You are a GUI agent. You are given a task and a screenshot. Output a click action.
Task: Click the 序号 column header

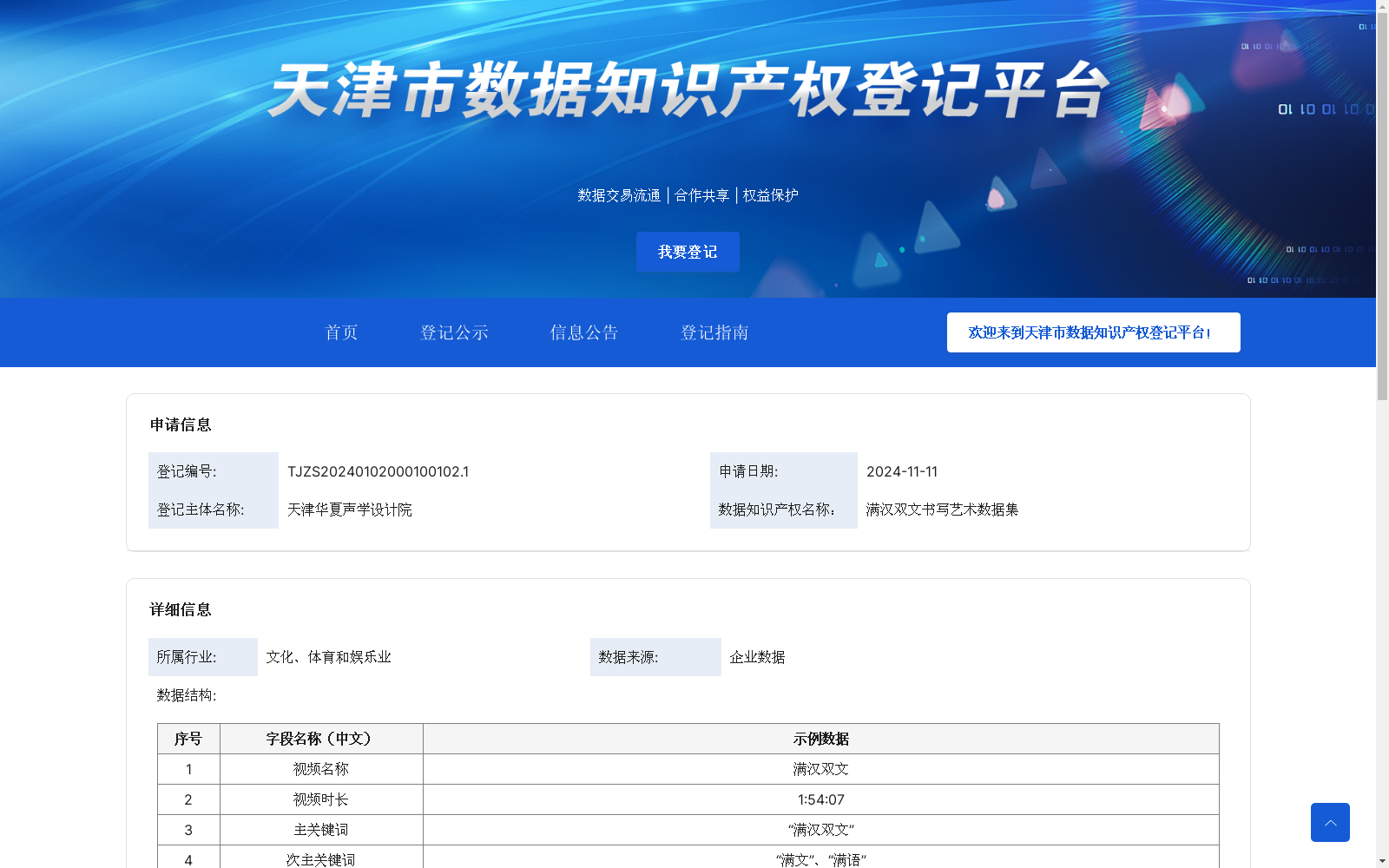pos(188,739)
